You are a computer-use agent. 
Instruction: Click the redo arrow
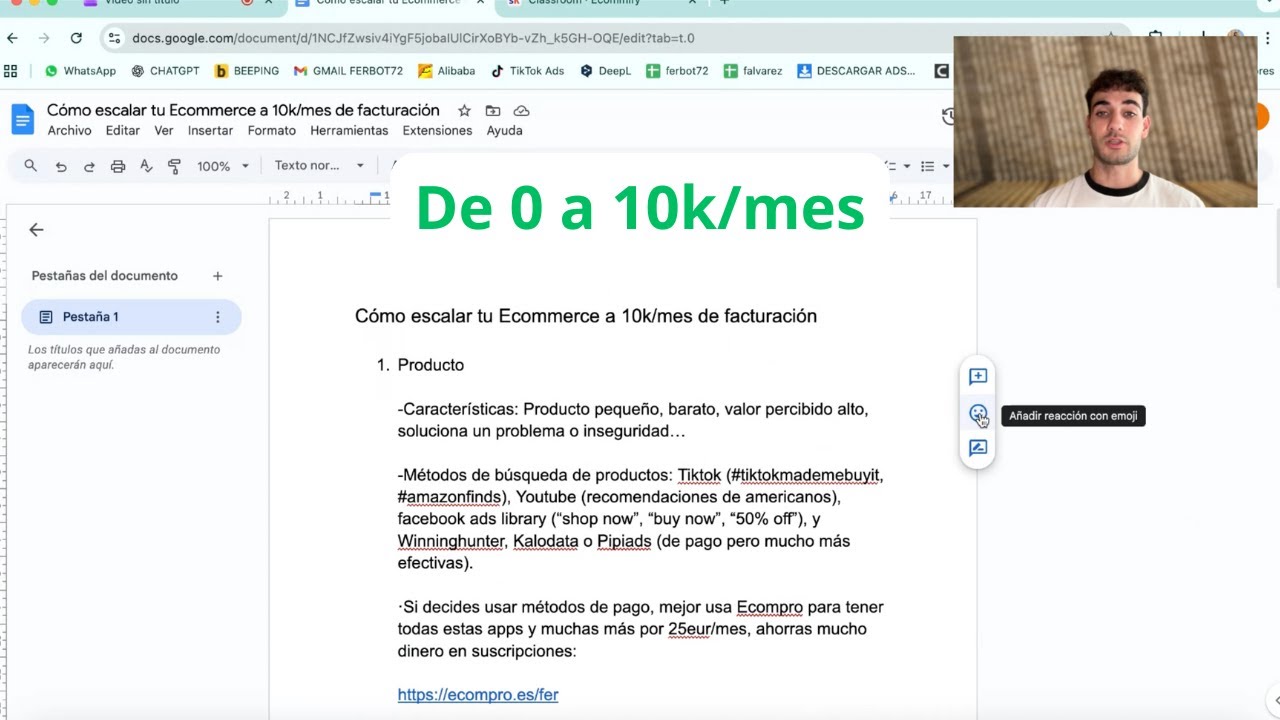(89, 166)
